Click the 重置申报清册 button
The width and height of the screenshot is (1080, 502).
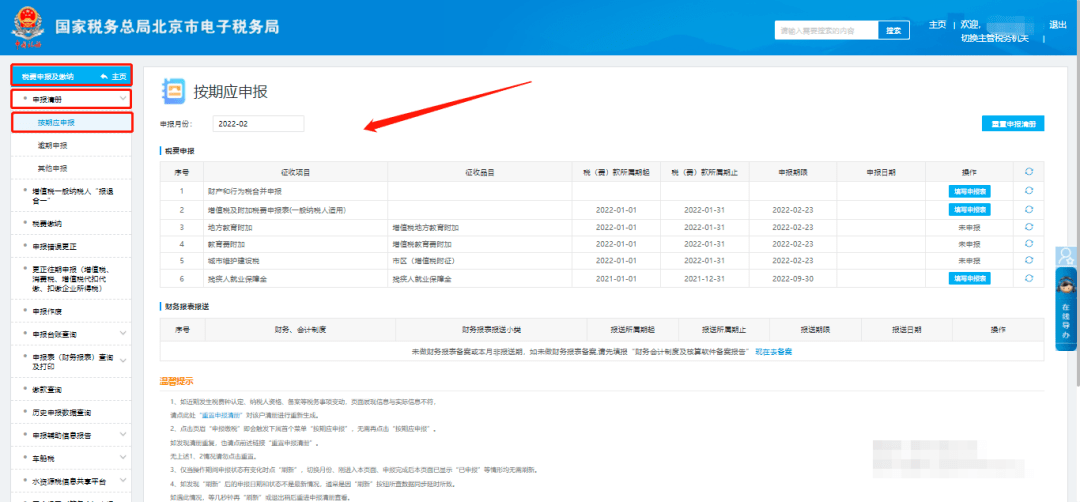click(1012, 124)
